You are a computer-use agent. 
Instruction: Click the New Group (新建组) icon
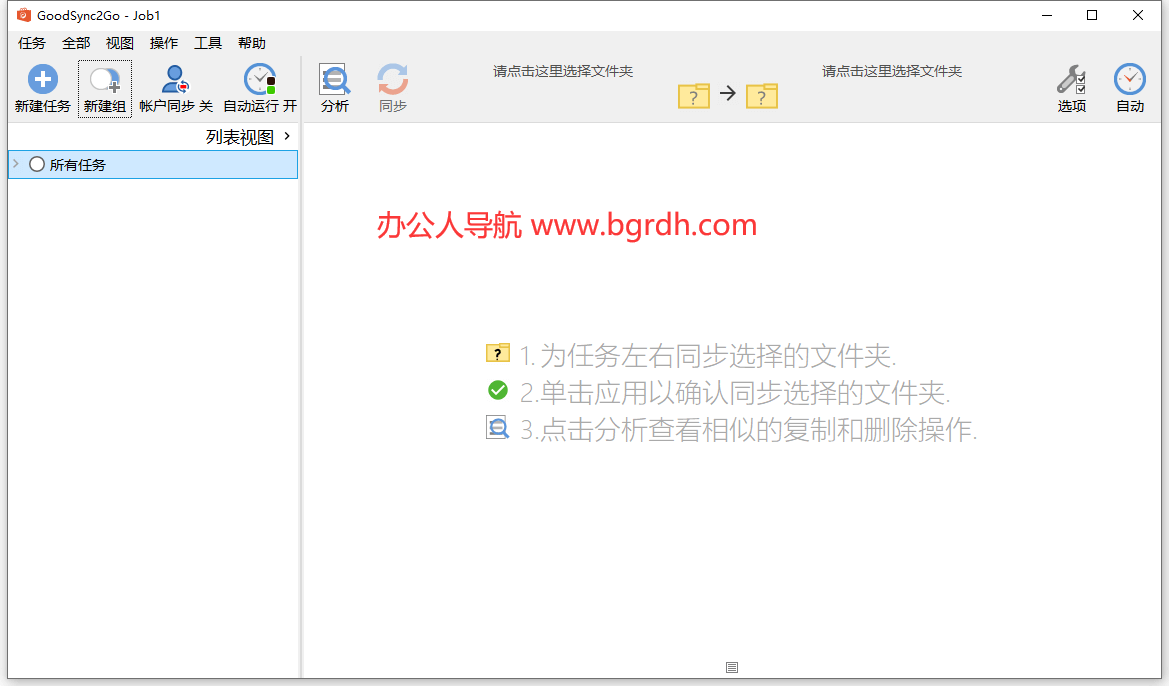click(104, 80)
